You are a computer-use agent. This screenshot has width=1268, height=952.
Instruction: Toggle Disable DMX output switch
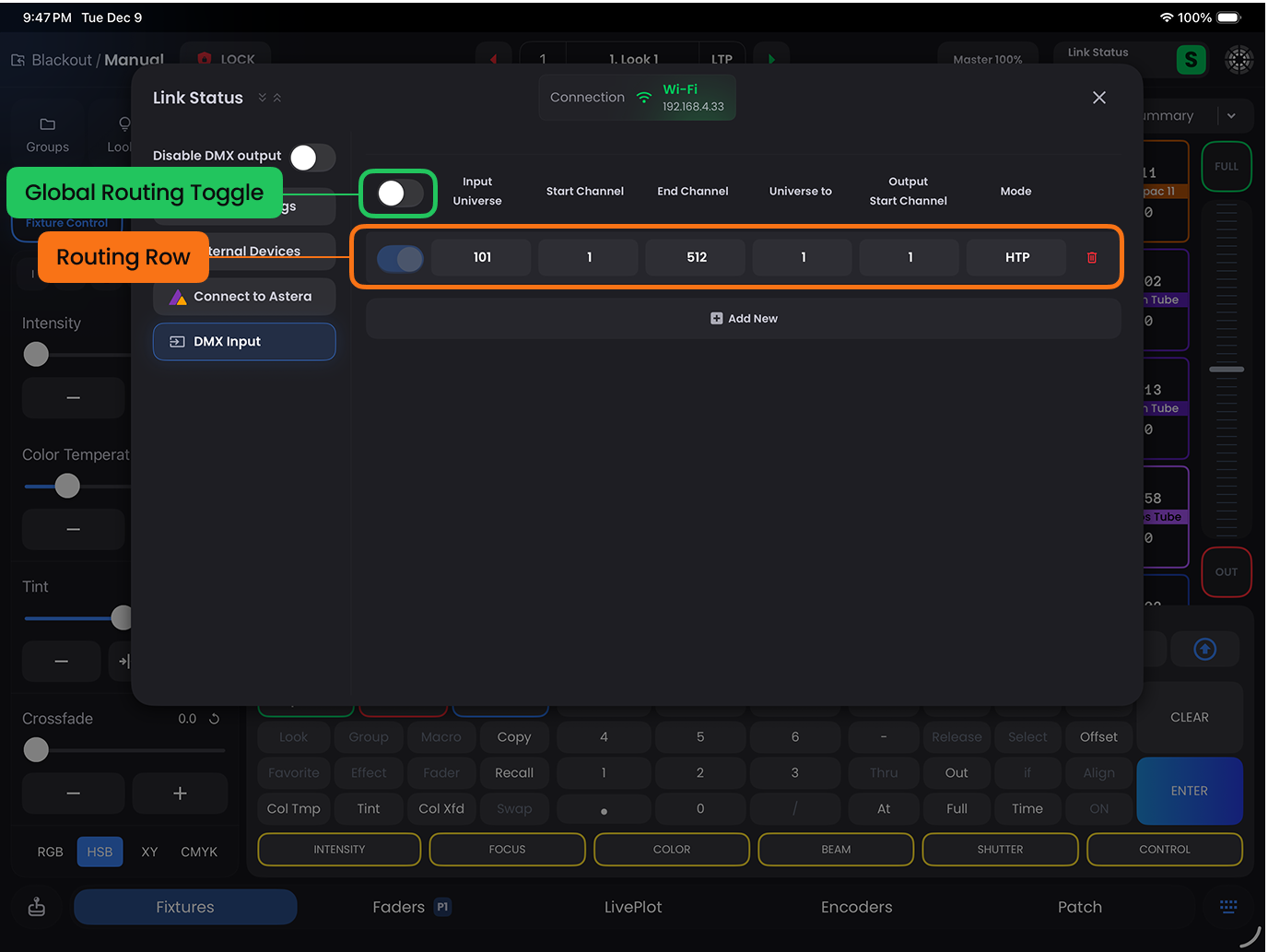(312, 157)
